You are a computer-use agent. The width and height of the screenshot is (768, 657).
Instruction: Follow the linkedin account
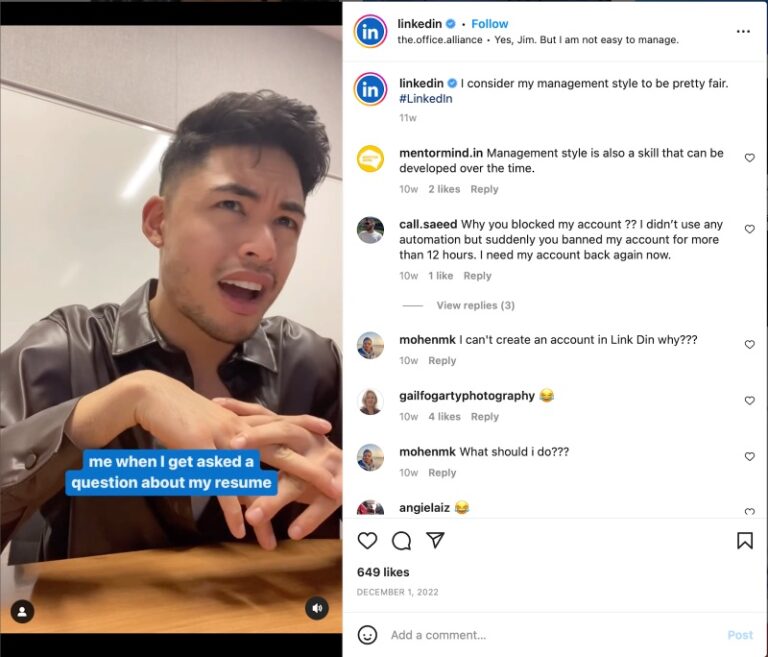(x=489, y=24)
